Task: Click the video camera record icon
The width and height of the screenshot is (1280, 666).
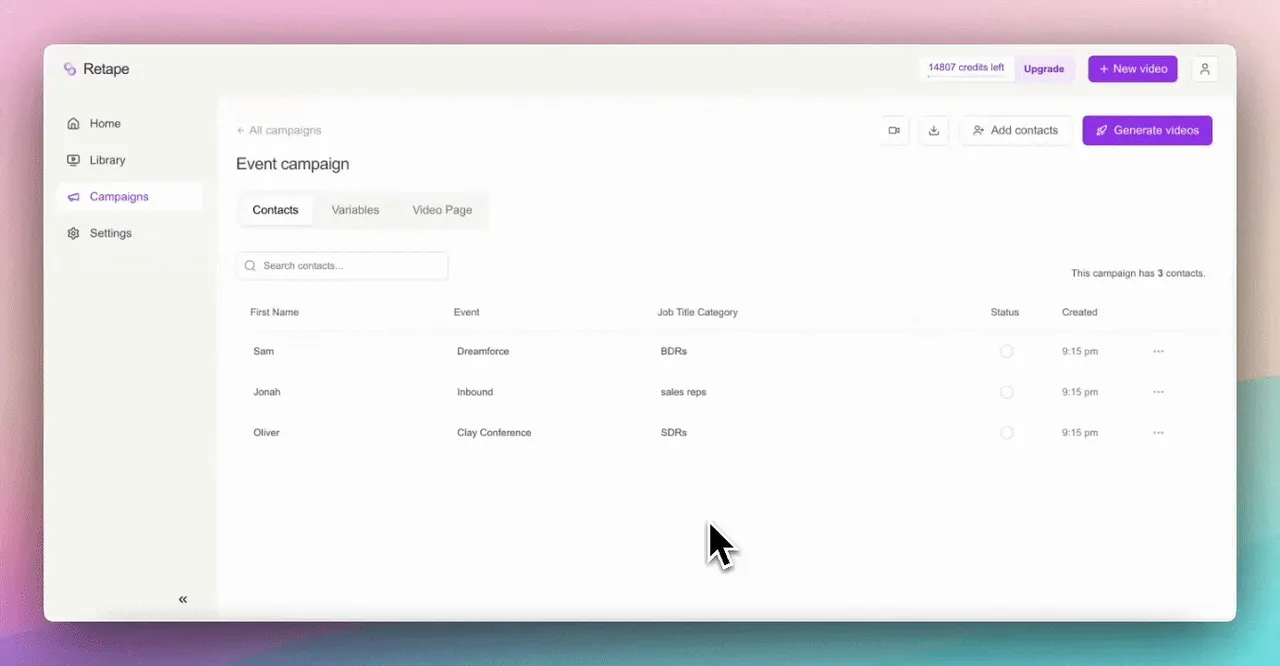Action: point(894,130)
